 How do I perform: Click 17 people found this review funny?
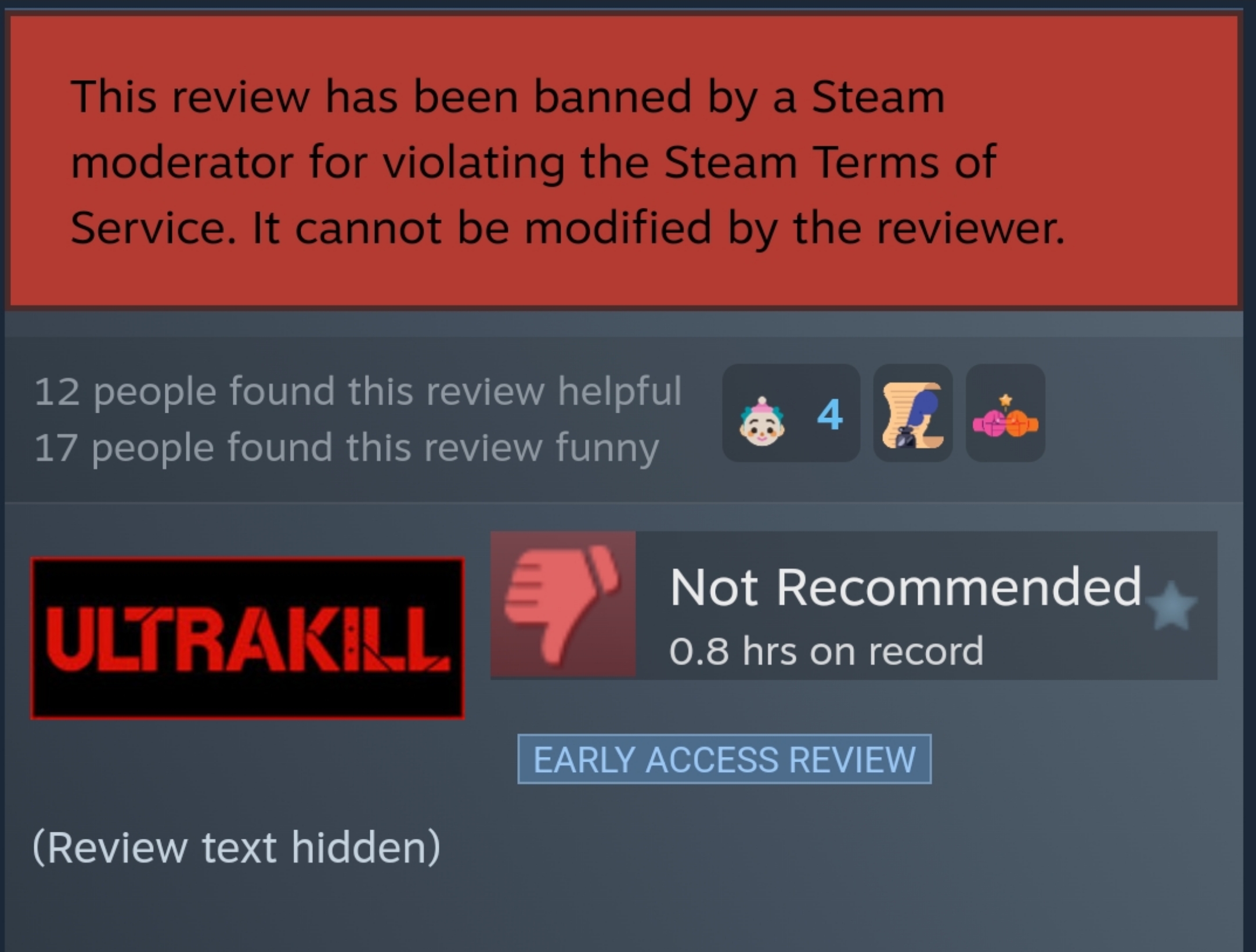coord(347,448)
